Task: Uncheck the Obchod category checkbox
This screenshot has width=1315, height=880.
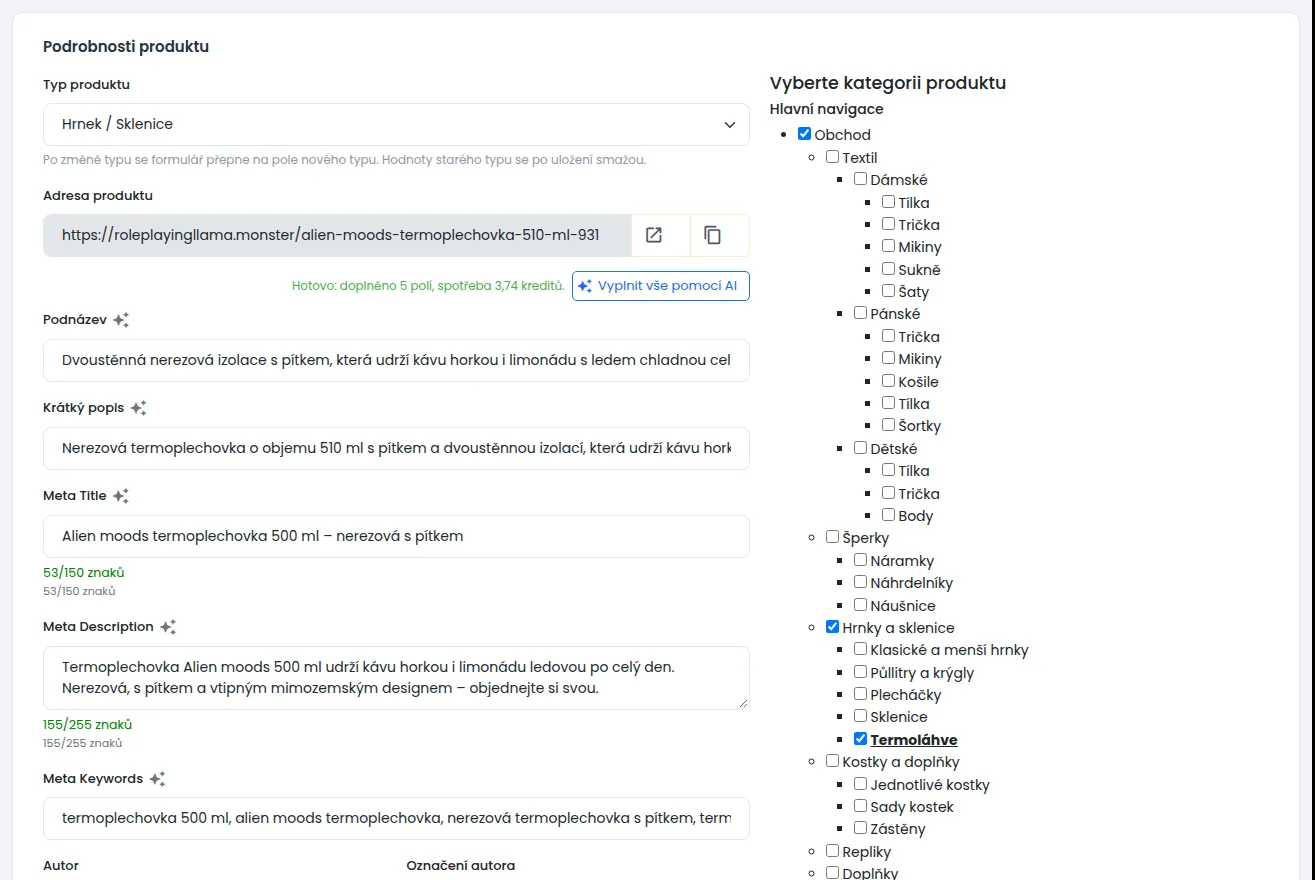Action: (804, 134)
